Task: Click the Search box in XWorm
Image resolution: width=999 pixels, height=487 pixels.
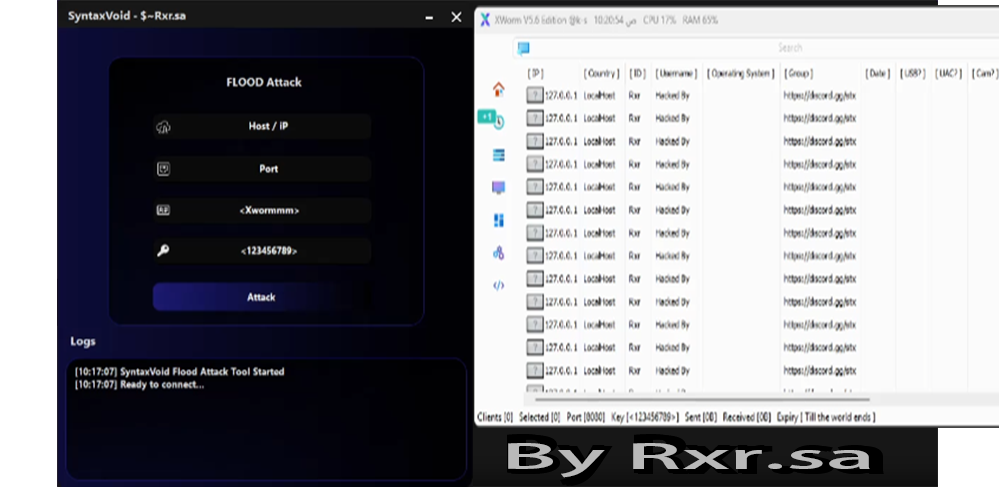Action: [790, 48]
